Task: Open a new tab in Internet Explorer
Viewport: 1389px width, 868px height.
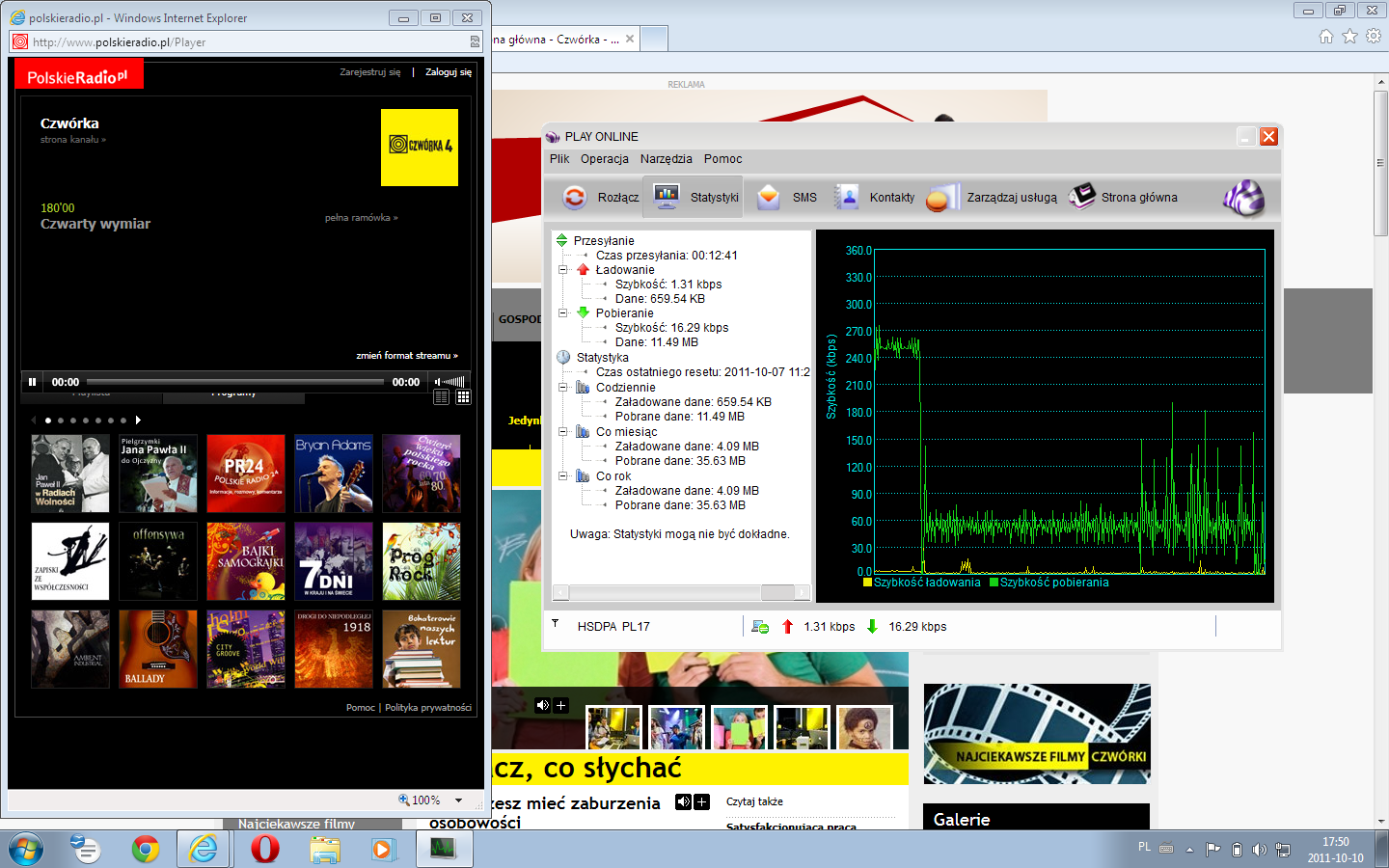Action: click(654, 40)
